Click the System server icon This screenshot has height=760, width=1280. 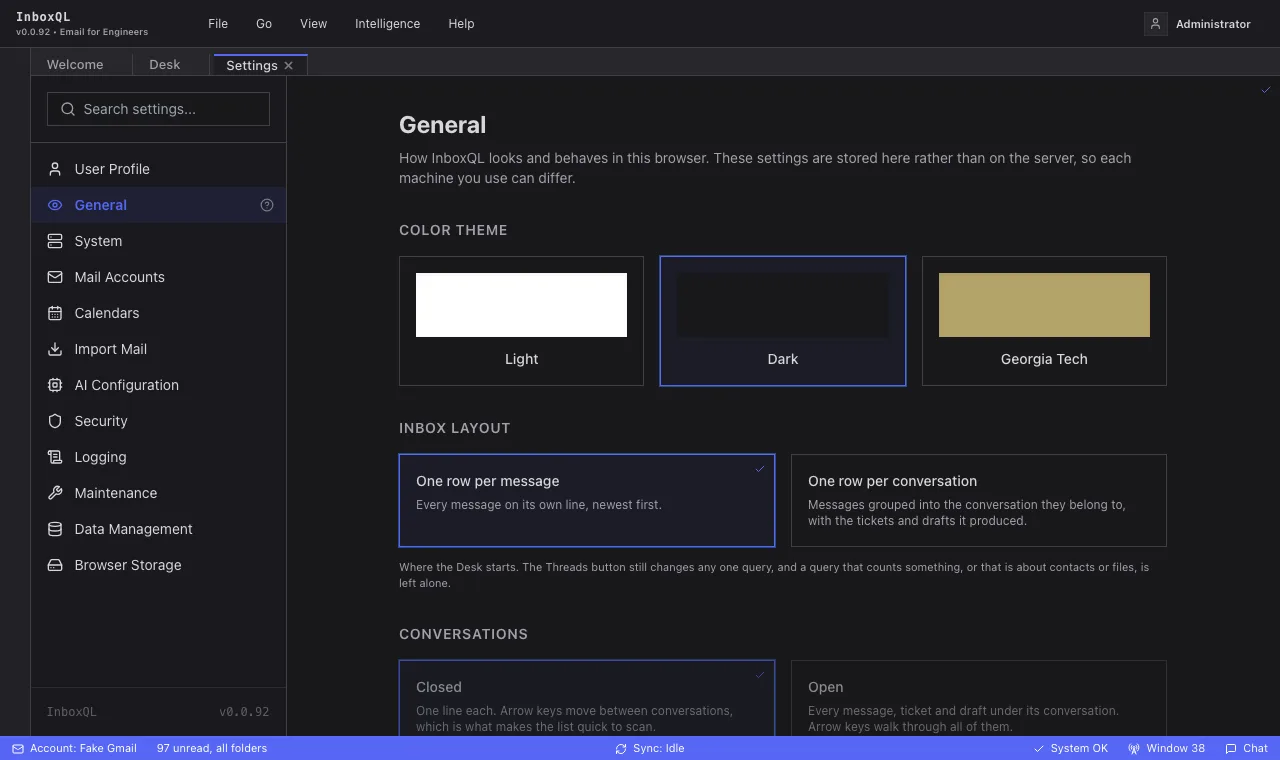(55, 241)
